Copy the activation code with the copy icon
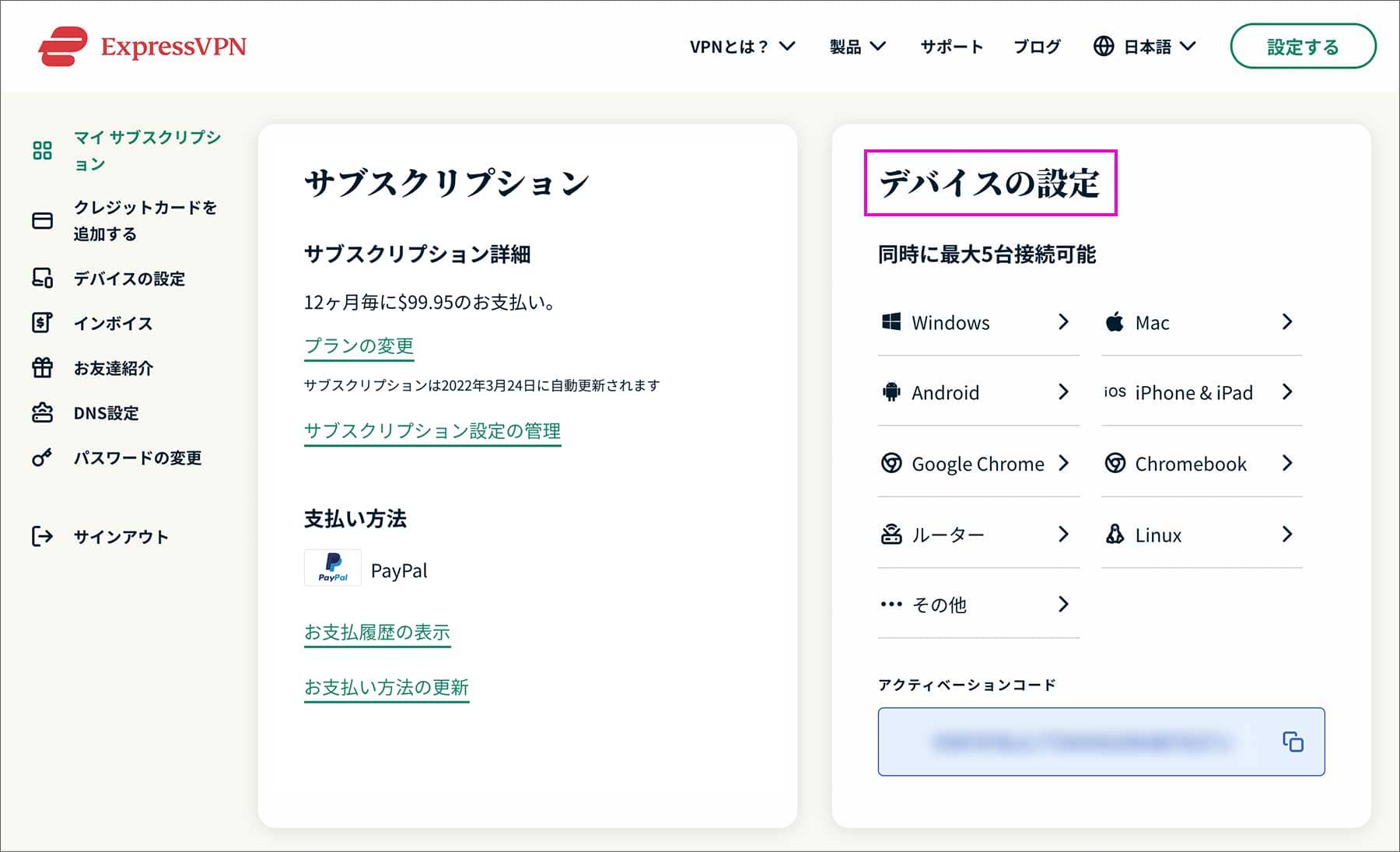The width and height of the screenshot is (1400, 852). tap(1293, 742)
